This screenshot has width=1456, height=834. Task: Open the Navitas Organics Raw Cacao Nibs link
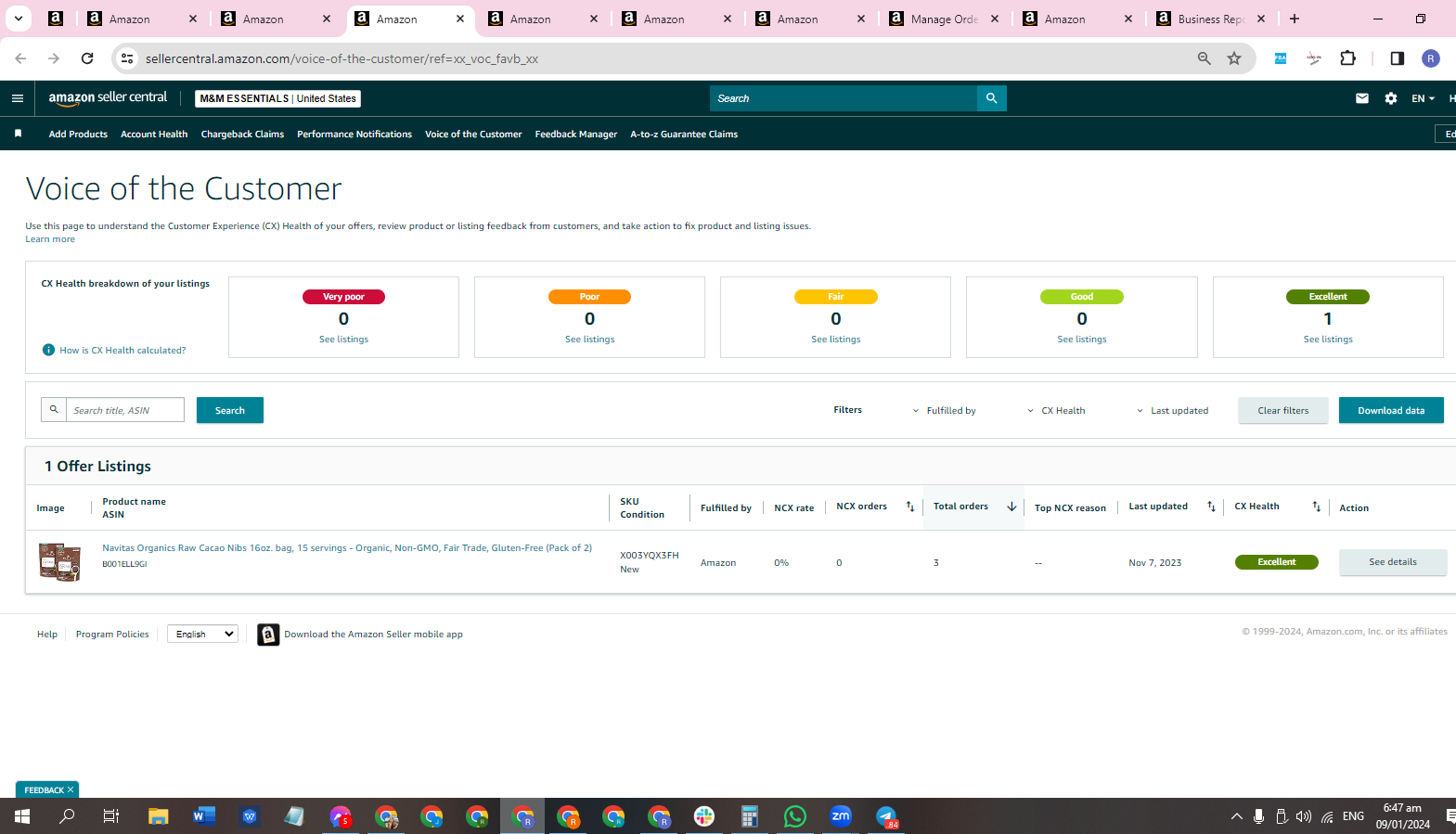click(x=347, y=548)
